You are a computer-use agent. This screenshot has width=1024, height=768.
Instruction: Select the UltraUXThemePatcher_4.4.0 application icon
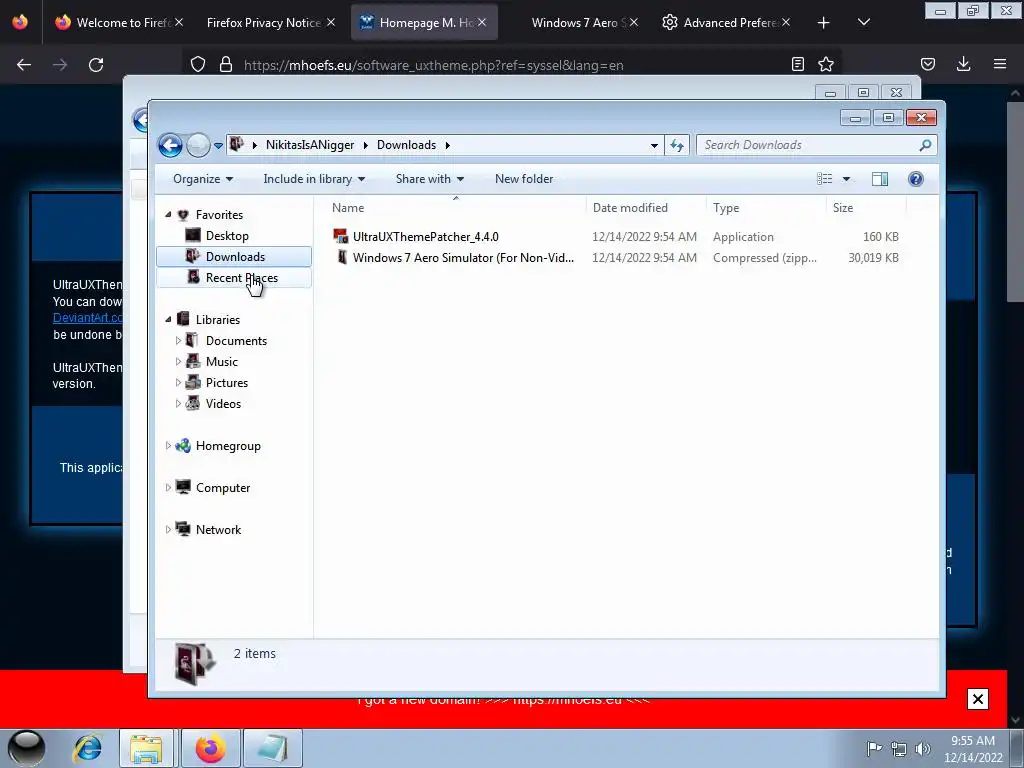click(x=340, y=236)
